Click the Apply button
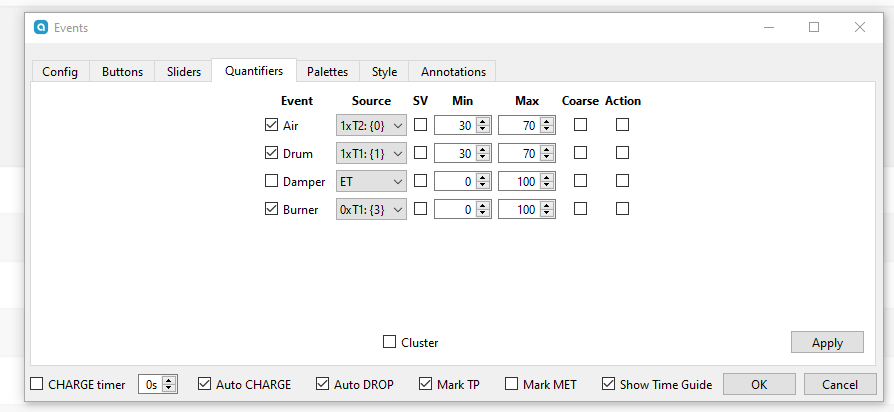The width and height of the screenshot is (894, 412). [827, 342]
